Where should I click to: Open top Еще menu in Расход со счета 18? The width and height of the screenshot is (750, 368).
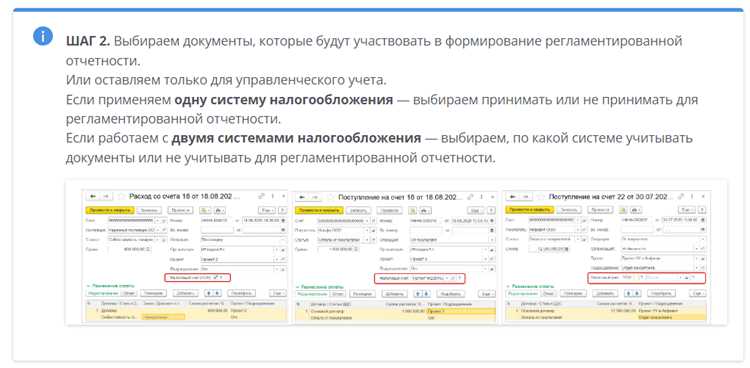266,211
